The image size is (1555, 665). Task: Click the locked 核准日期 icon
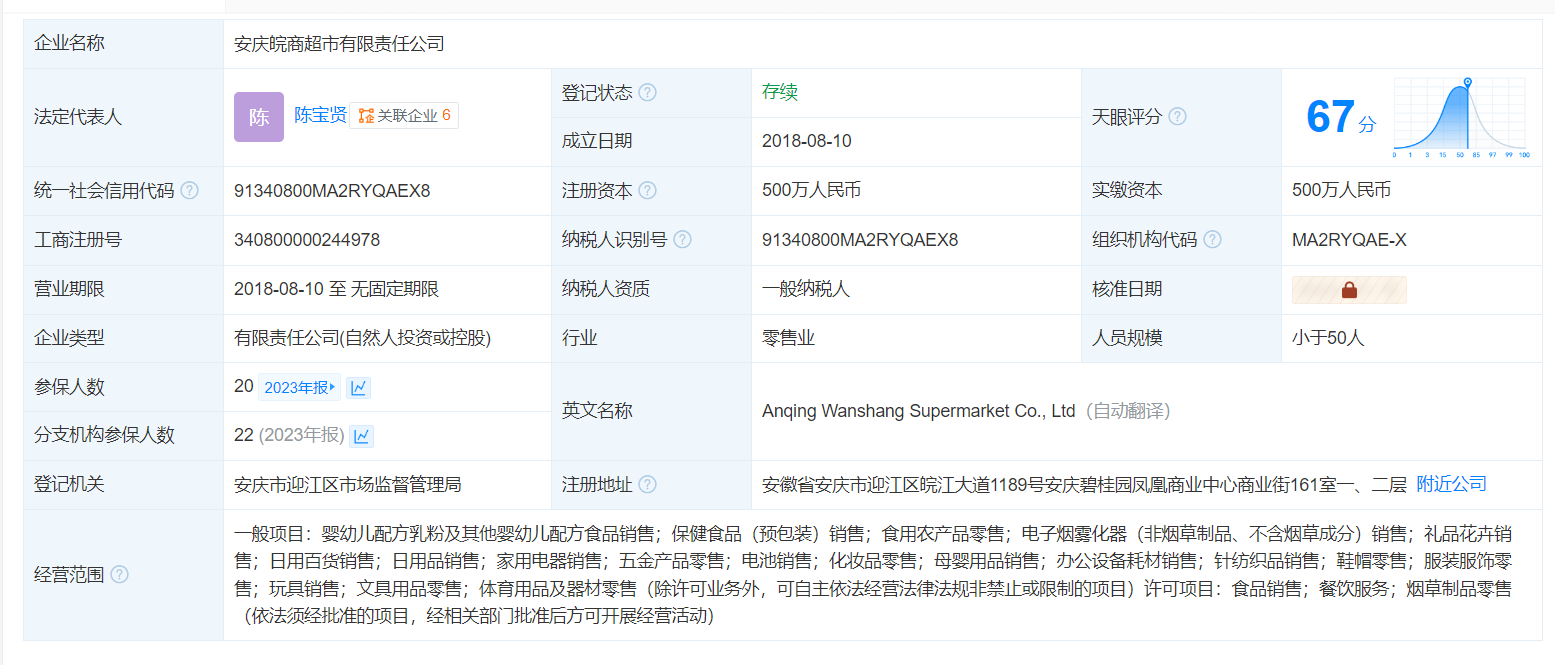click(x=1349, y=290)
